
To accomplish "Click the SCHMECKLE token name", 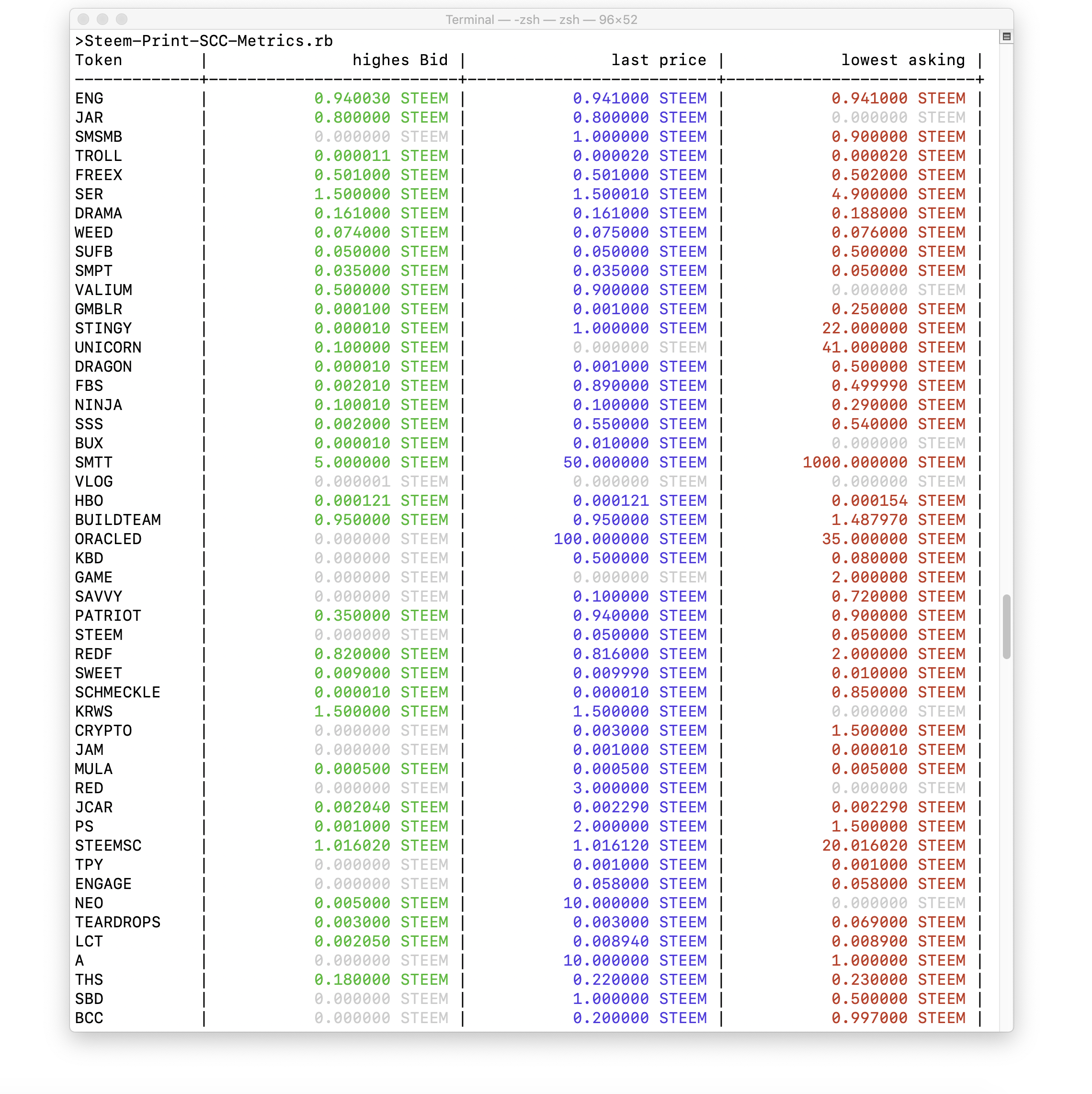I will pos(118,693).
